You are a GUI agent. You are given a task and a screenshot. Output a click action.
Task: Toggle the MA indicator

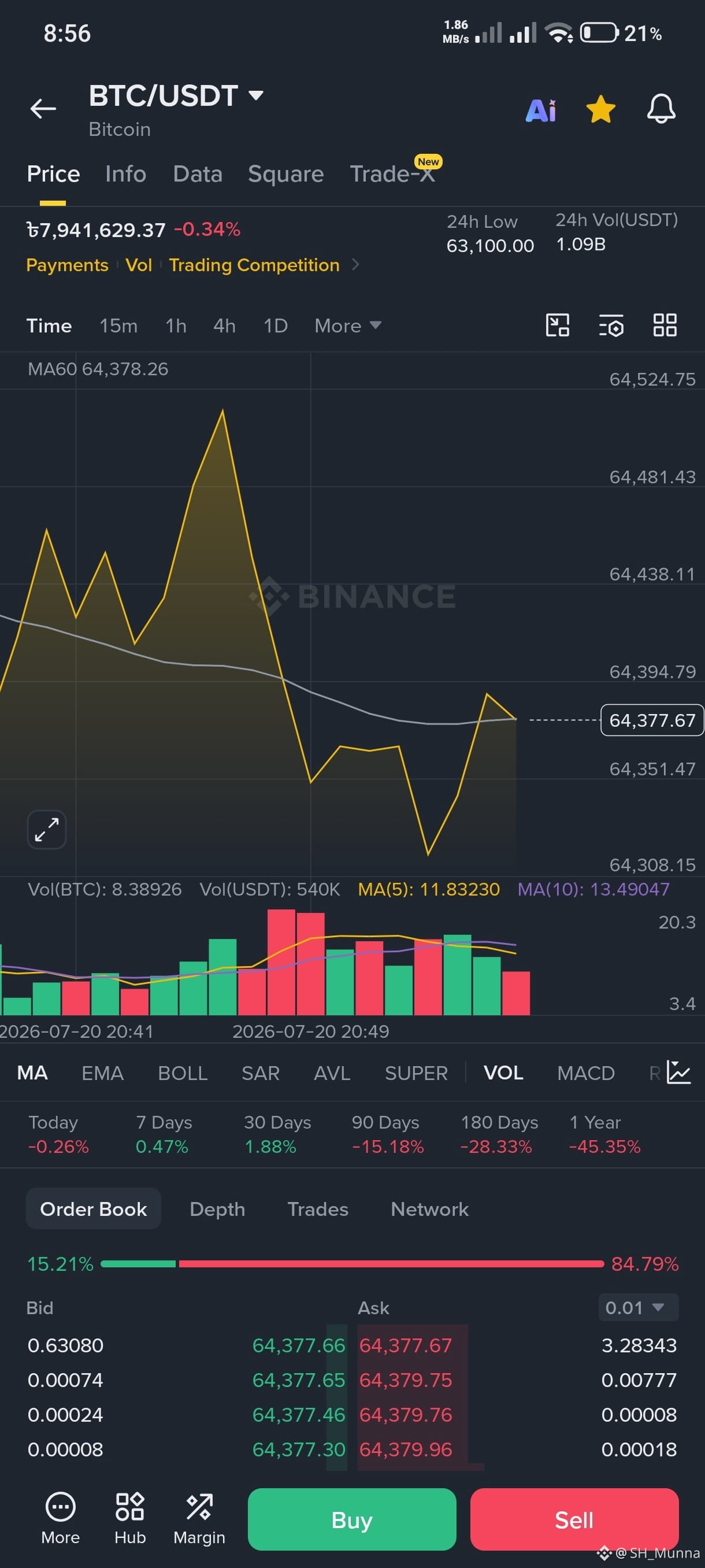(32, 1073)
